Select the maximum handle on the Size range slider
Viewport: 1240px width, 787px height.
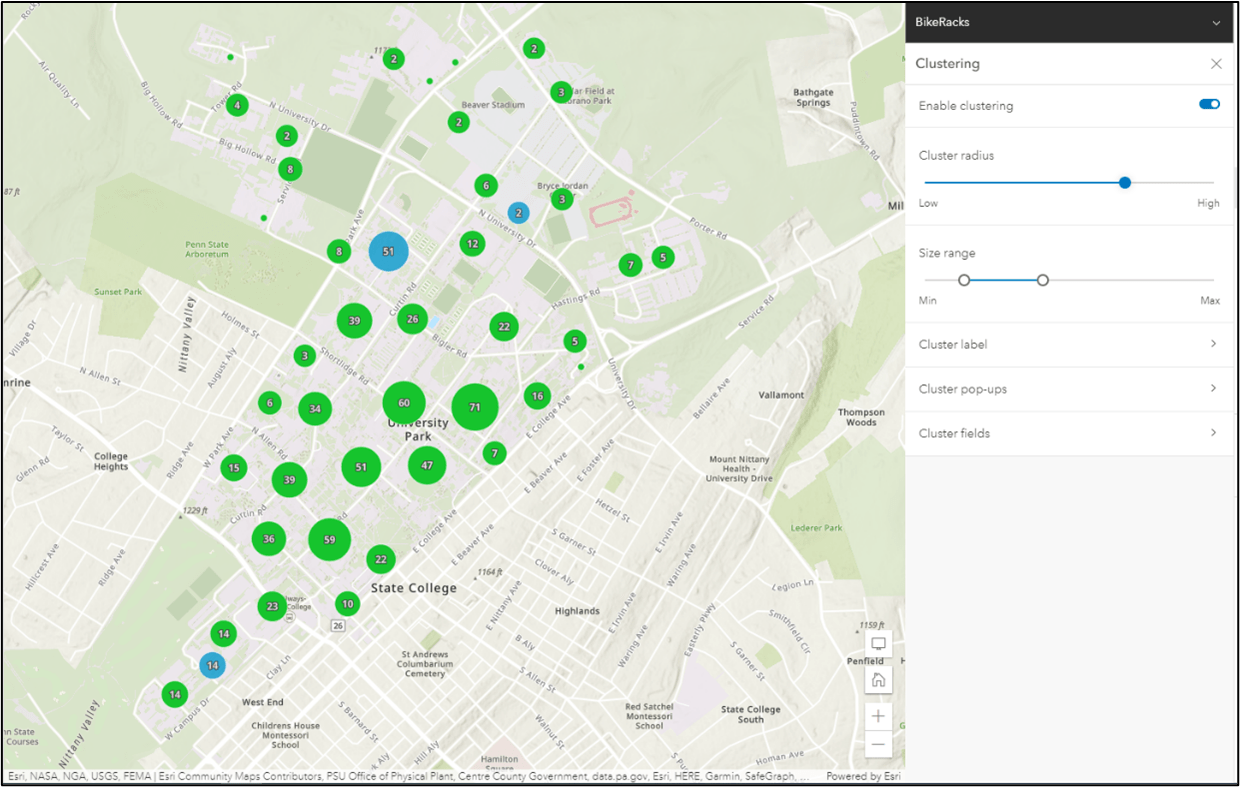coord(1043,280)
